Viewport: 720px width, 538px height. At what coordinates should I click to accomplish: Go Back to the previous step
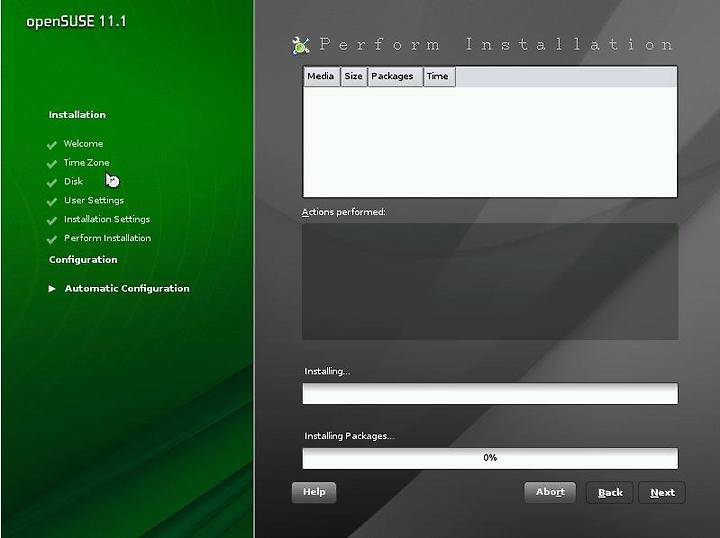click(x=610, y=493)
